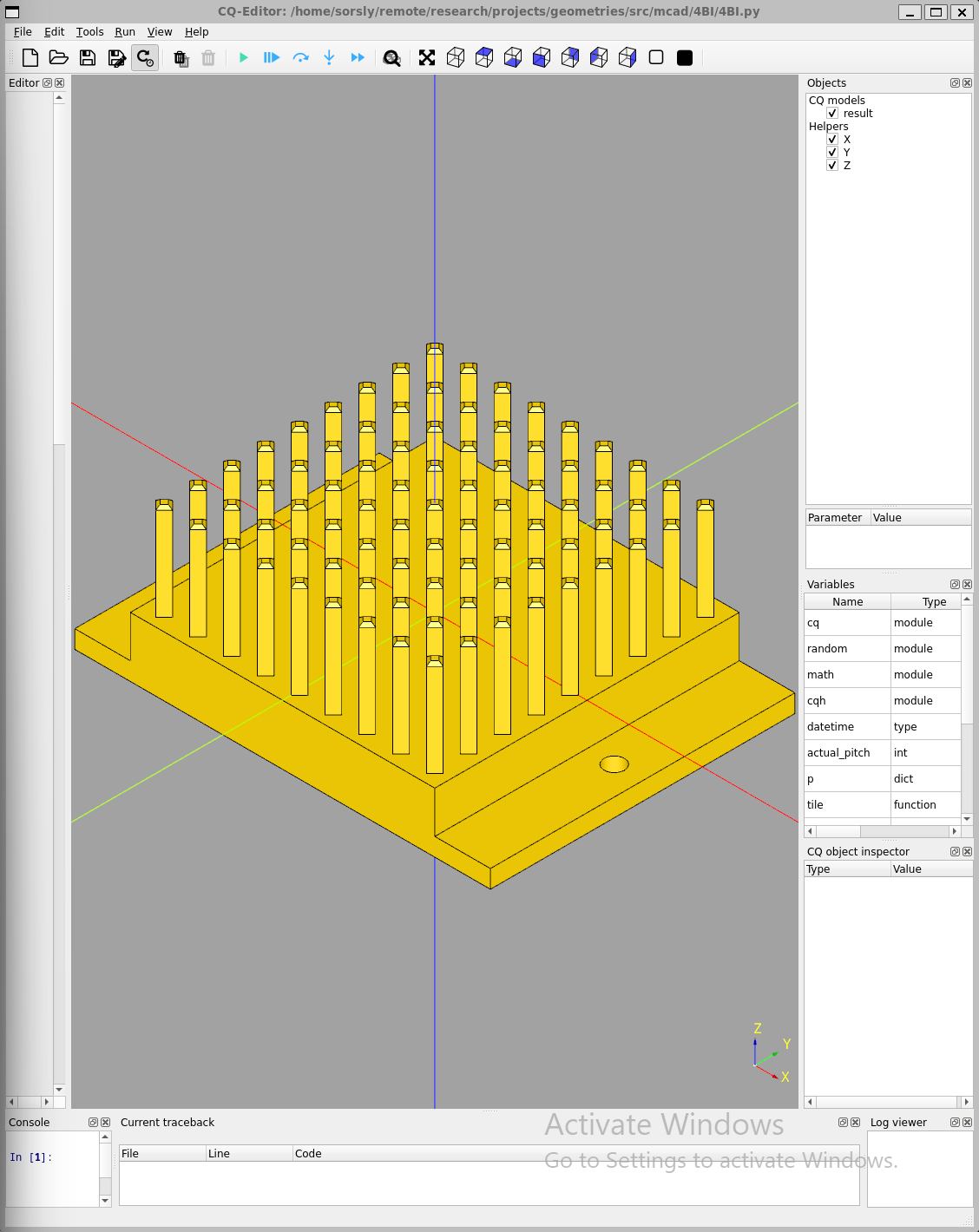Run the script with the play icon
Screen dimensions: 979x1232
click(243, 58)
